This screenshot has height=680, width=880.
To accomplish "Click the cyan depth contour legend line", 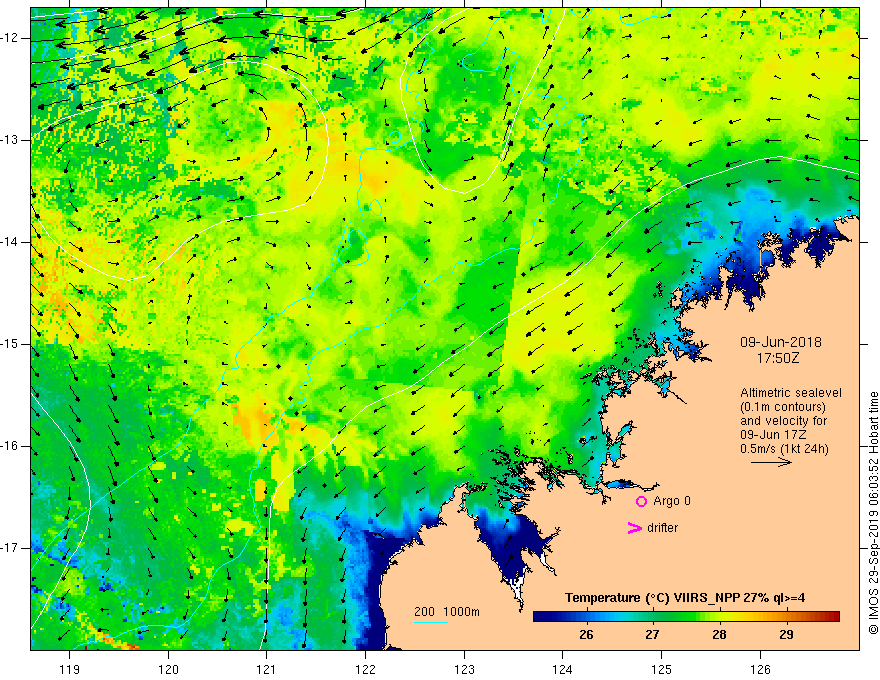I will click(x=431, y=622).
